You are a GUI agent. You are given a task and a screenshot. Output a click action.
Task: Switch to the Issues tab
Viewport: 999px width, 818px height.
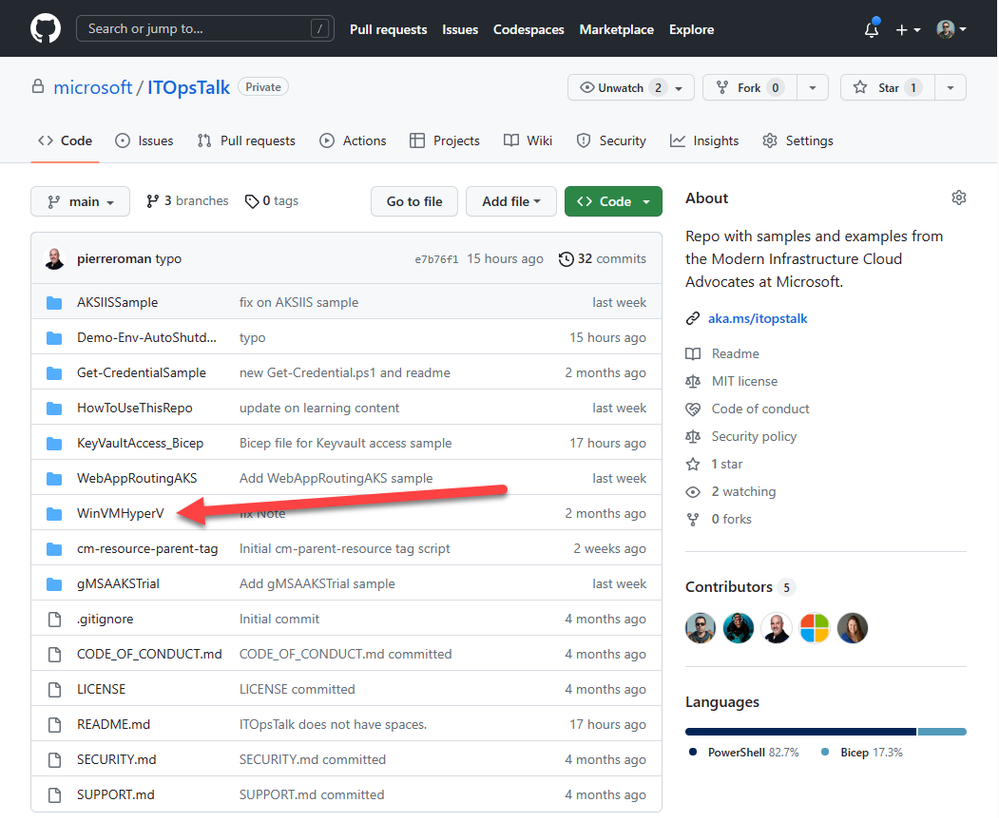(x=144, y=141)
